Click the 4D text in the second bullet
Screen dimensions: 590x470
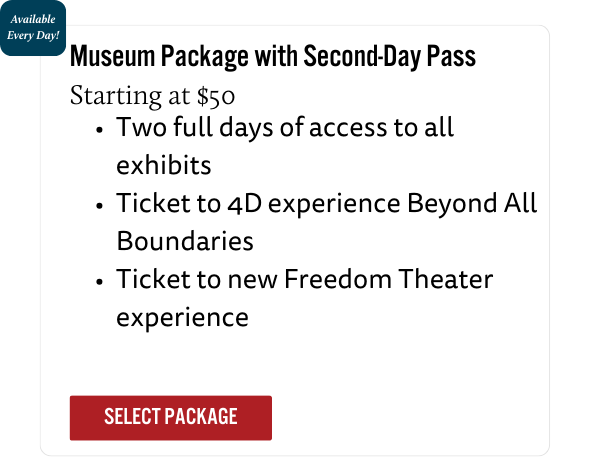pos(245,204)
